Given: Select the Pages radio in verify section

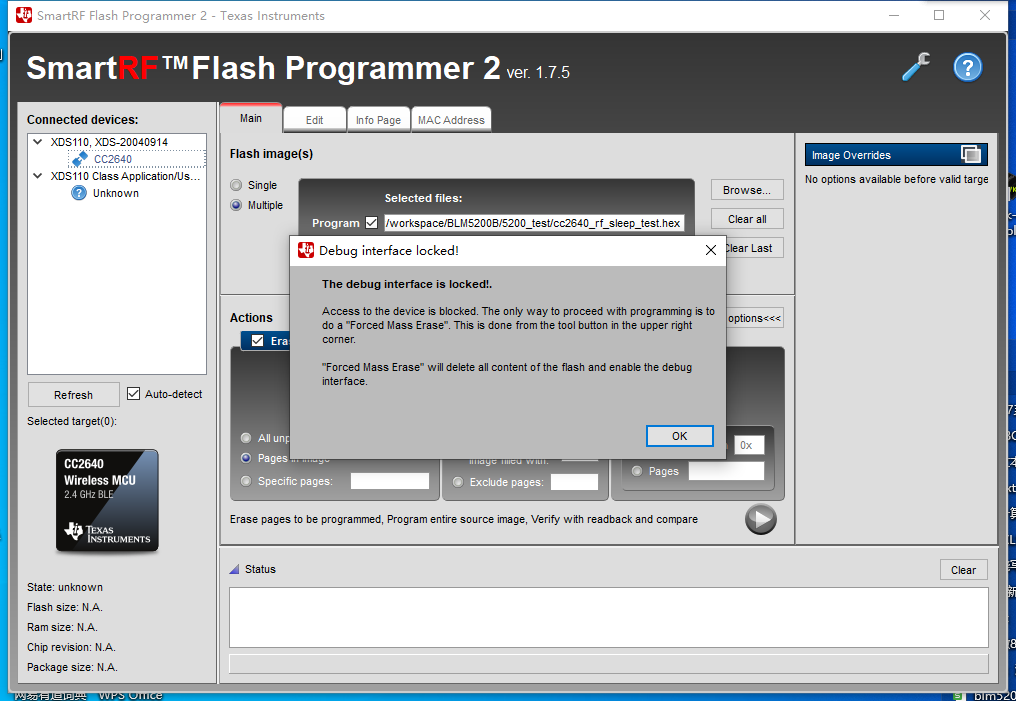Looking at the screenshot, I should point(637,471).
